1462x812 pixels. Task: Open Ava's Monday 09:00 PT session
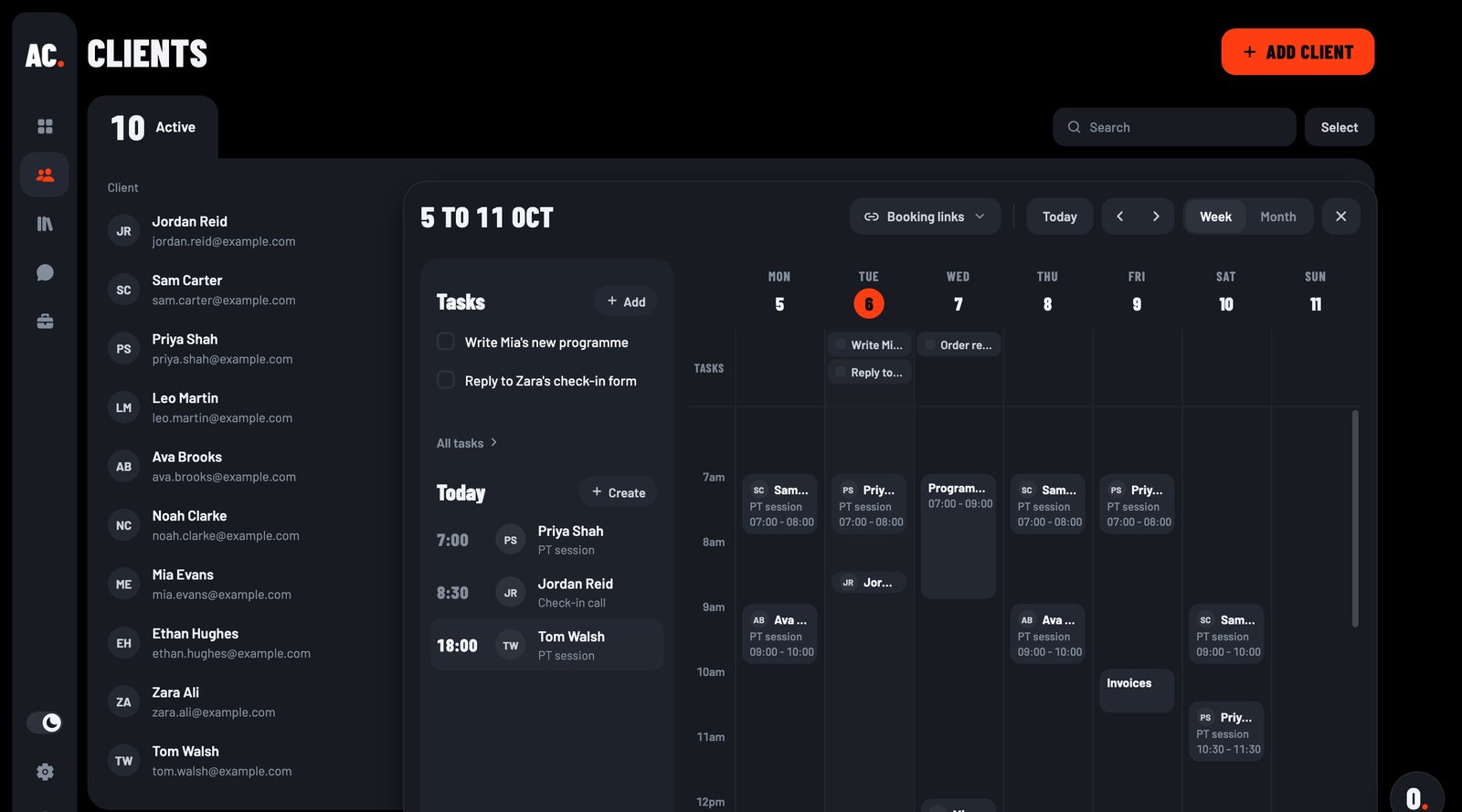(x=779, y=635)
